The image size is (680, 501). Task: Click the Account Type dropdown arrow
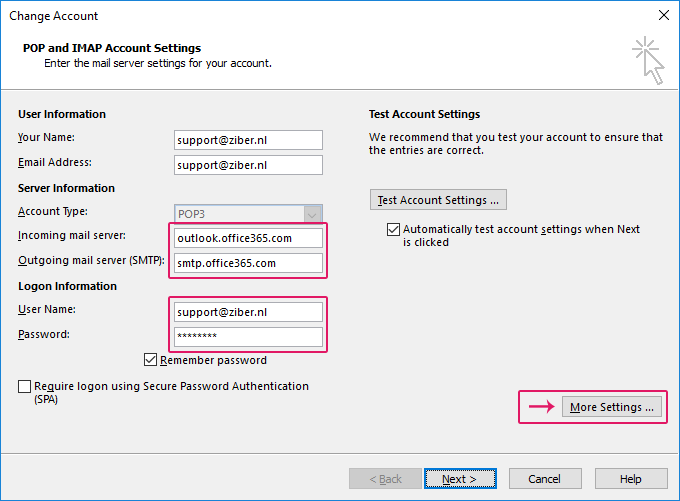click(312, 214)
